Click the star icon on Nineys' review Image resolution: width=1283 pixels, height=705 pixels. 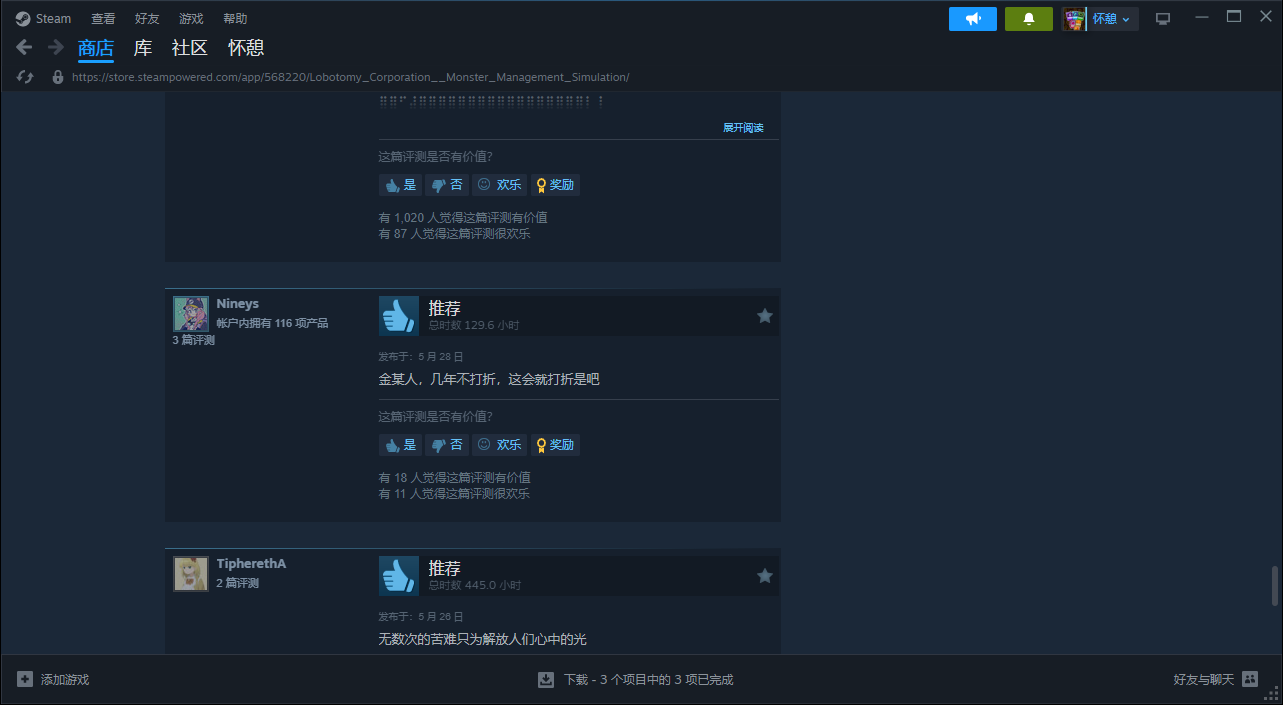[765, 316]
